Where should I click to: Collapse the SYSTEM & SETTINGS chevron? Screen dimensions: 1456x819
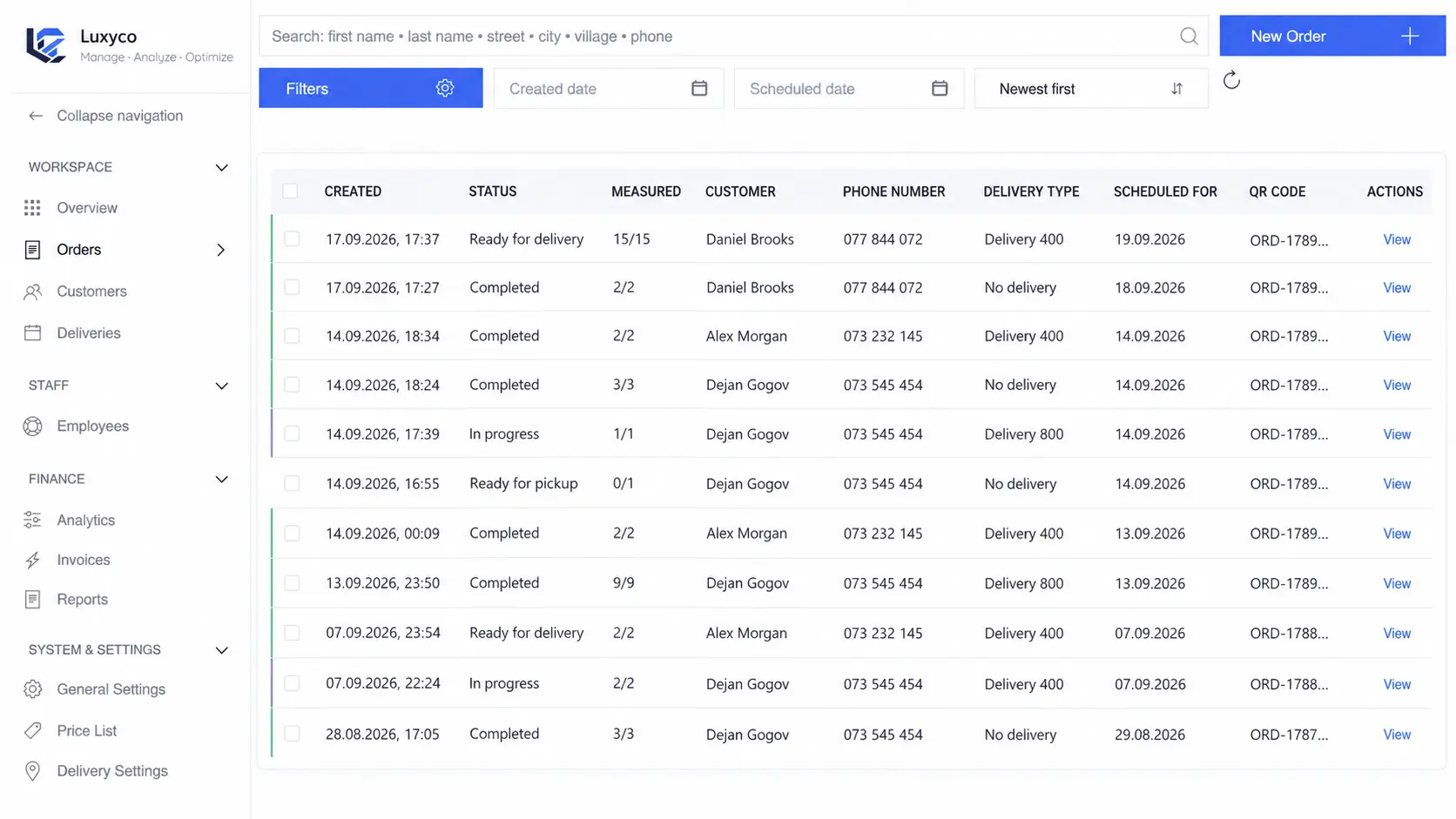[x=222, y=650]
